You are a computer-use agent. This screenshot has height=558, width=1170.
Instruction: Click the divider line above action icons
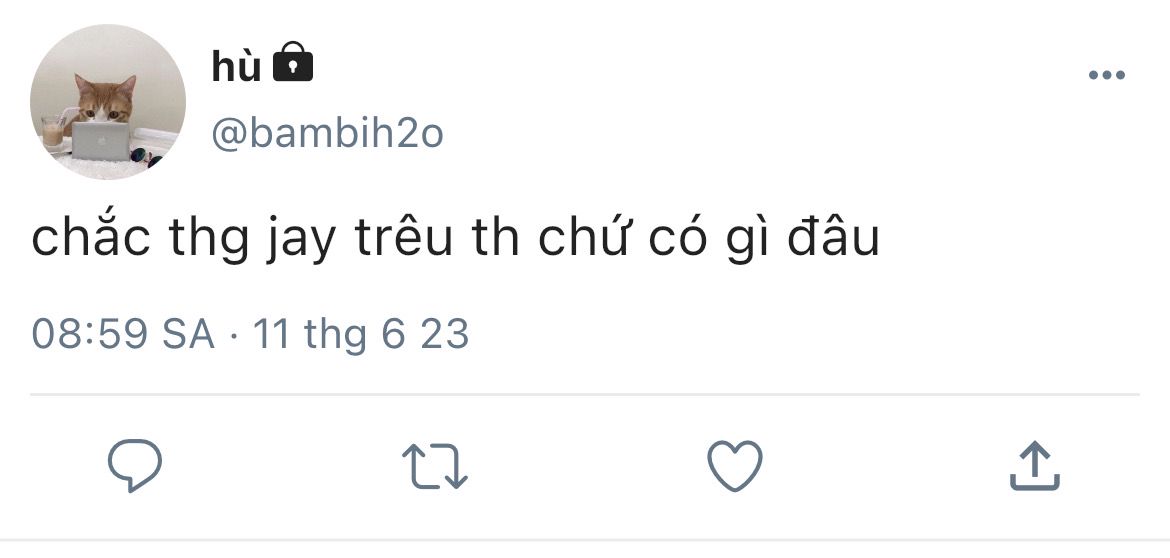tap(584, 394)
